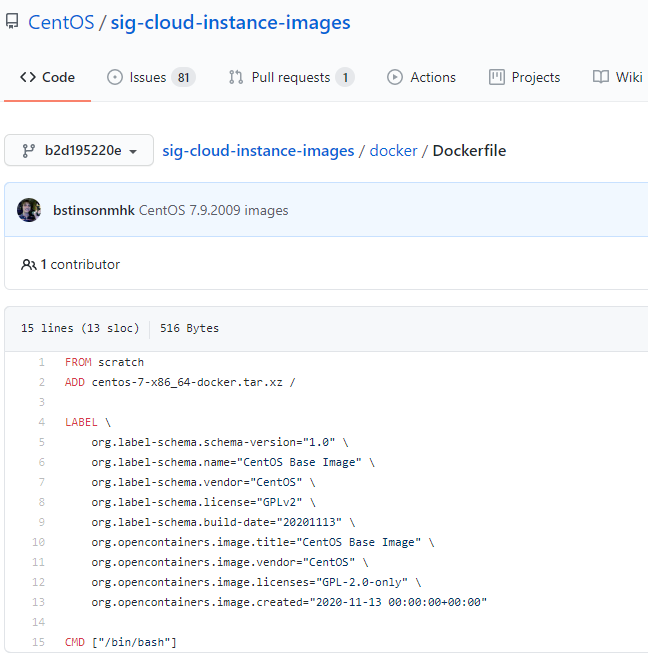Image resolution: width=648 pixels, height=663 pixels.
Task: Open the Projects tab
Action: coord(525,77)
